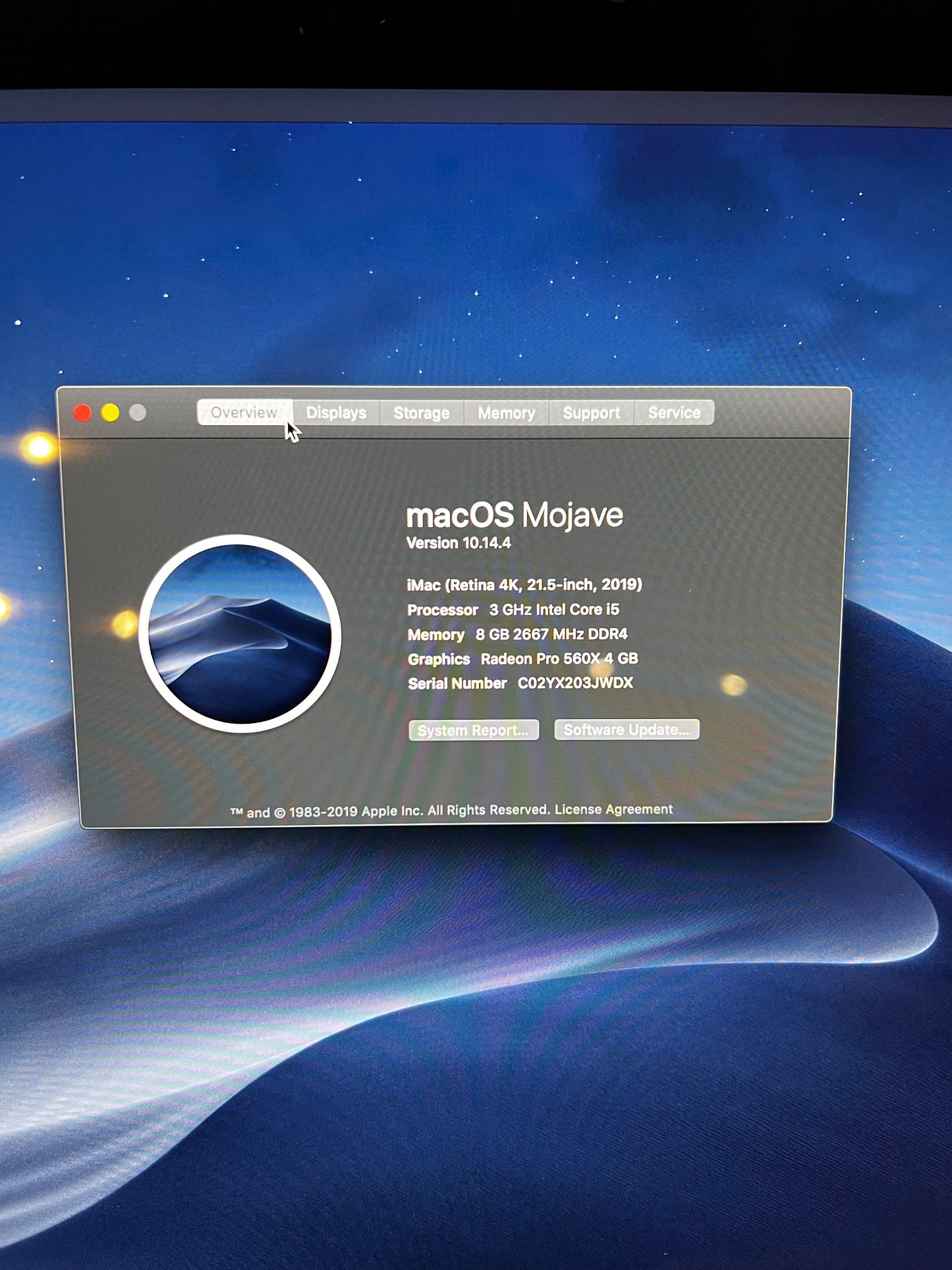Click the macOS Mojave circular desert icon

[240, 633]
